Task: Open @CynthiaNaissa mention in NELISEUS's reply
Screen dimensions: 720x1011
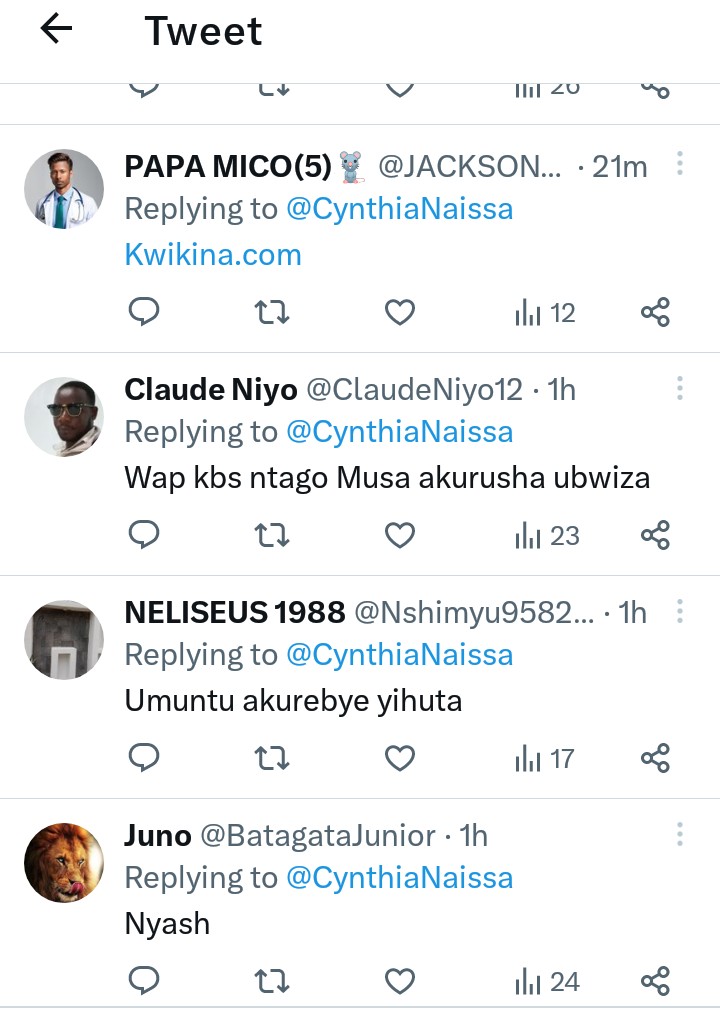Action: pyautogui.click(x=399, y=655)
